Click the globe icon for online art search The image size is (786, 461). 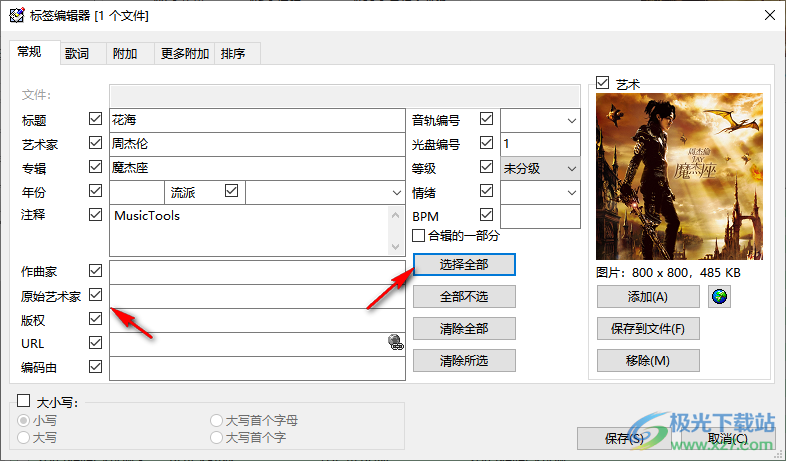[719, 297]
